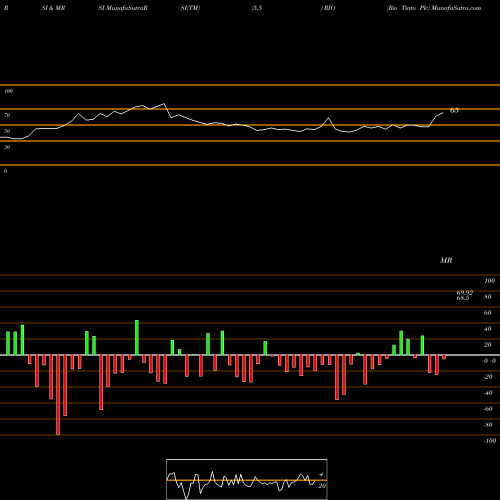
Task: Click the '70' label on RSI axis
Action: tap(7, 115)
